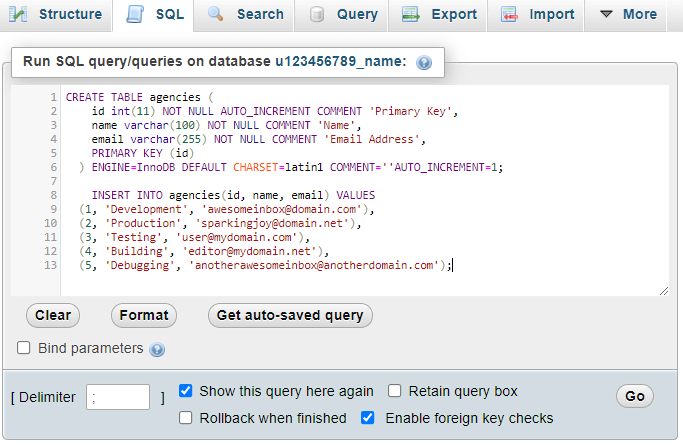Screen dimensions: 683x445
Task: Click the Query tab icon
Action: 317,15
